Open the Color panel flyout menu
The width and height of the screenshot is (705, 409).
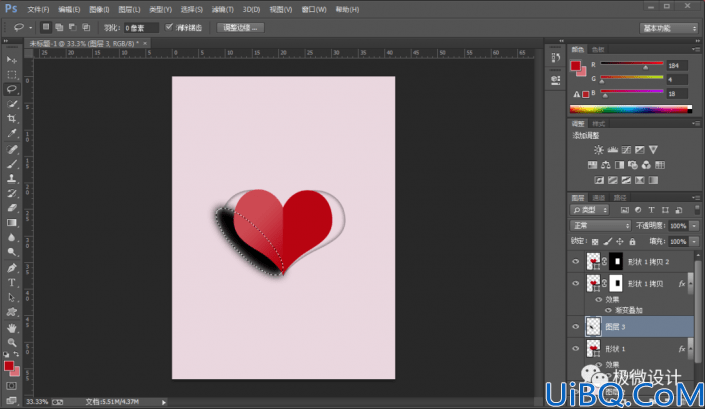[696, 49]
